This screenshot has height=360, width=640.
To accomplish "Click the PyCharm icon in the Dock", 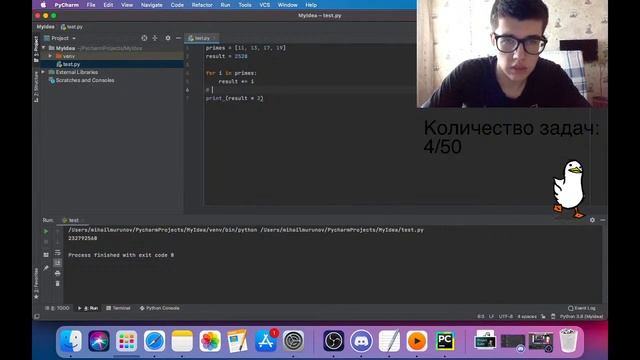I will click(444, 340).
